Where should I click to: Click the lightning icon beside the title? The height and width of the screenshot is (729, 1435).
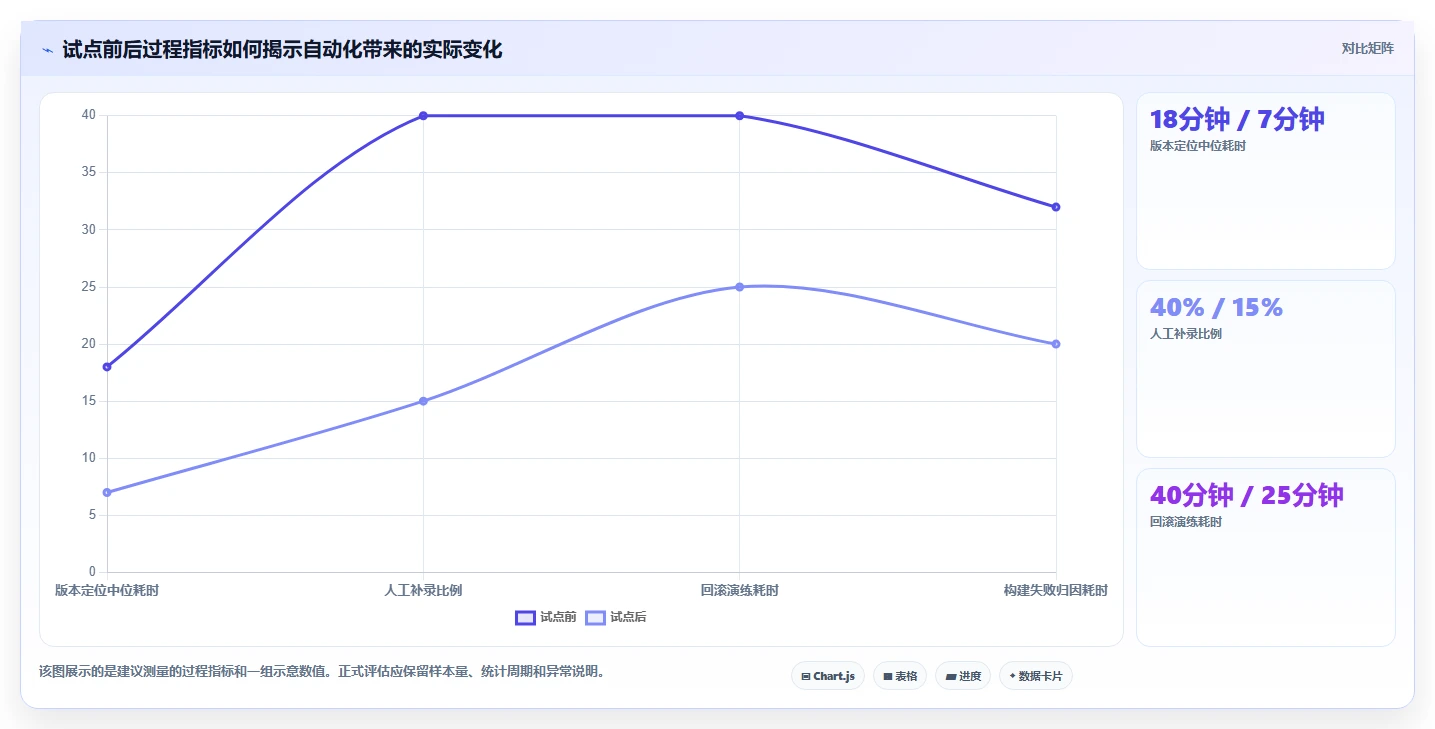click(47, 49)
